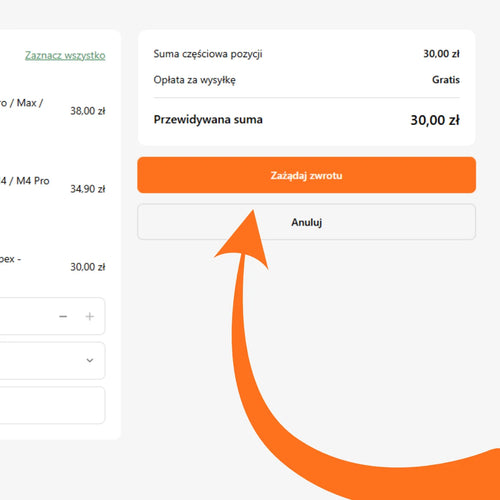
Task: Click the orange Zażądaj zwrotu button
Action: pyautogui.click(x=306, y=175)
